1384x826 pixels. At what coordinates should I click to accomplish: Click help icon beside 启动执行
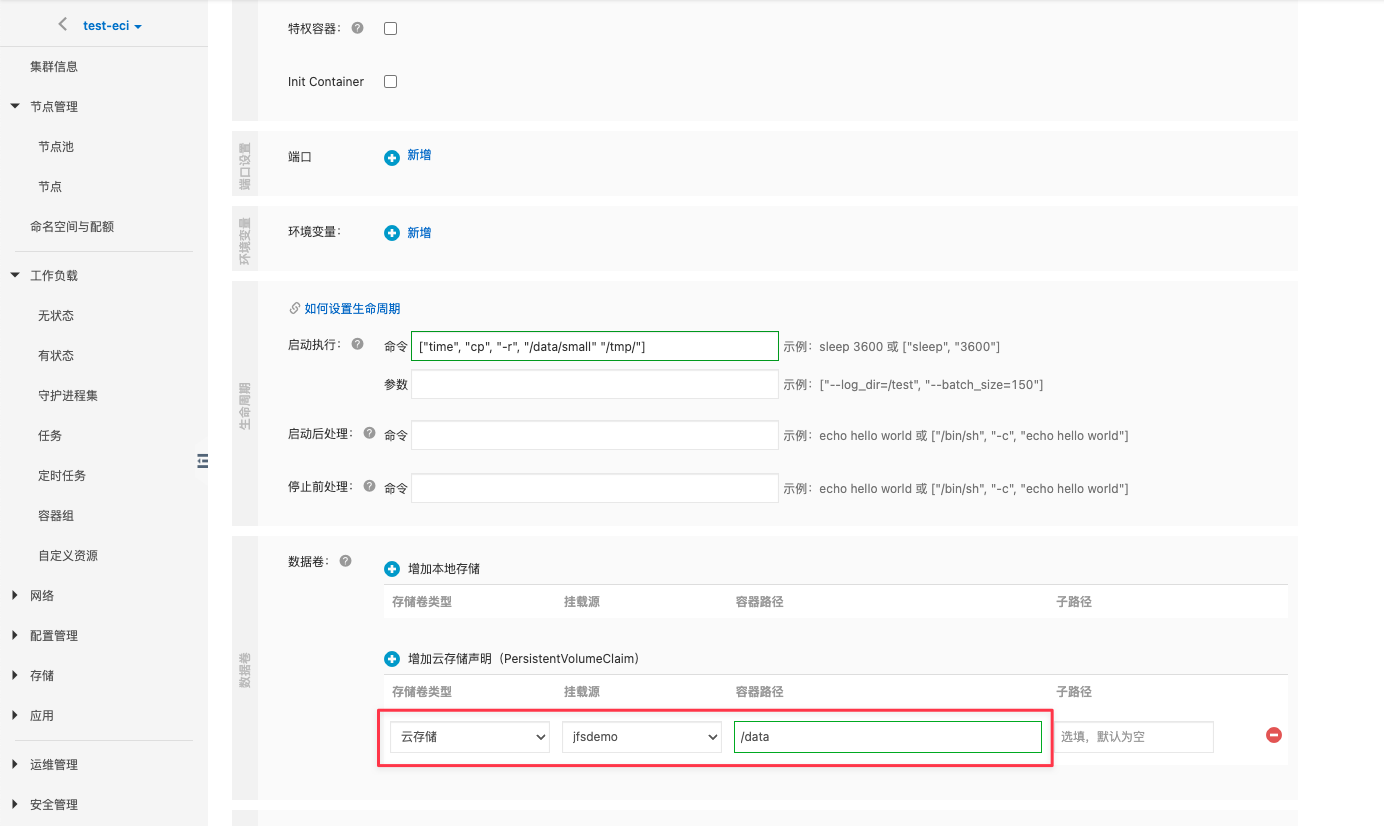[x=358, y=344]
